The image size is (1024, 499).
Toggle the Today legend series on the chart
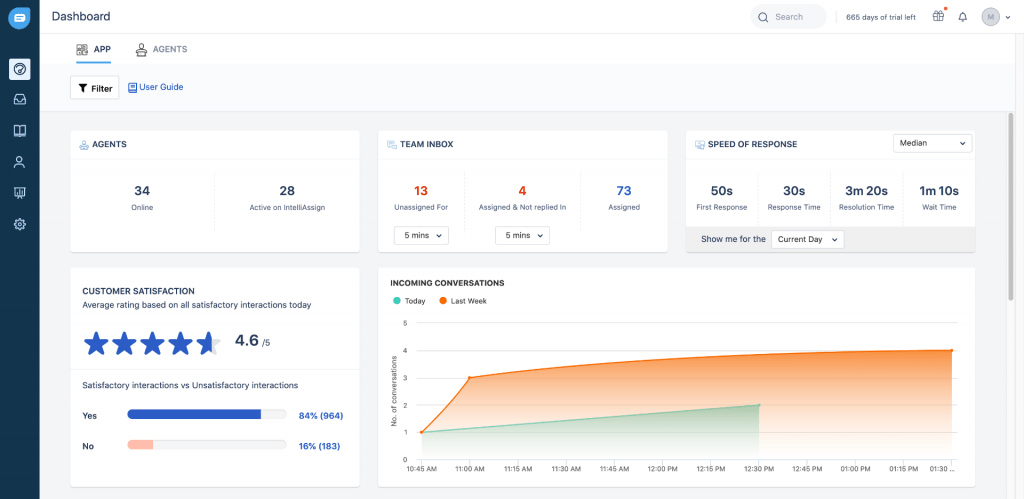[409, 301]
